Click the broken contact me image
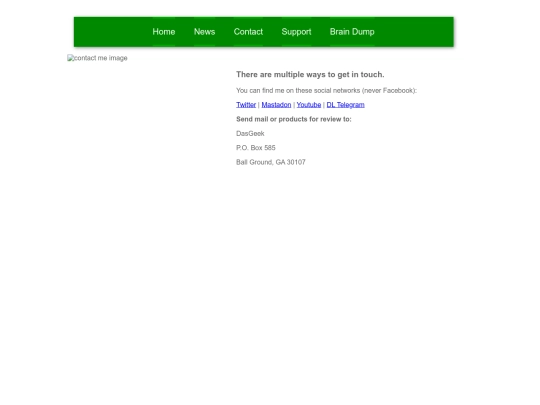540x405 pixels. coord(97,58)
